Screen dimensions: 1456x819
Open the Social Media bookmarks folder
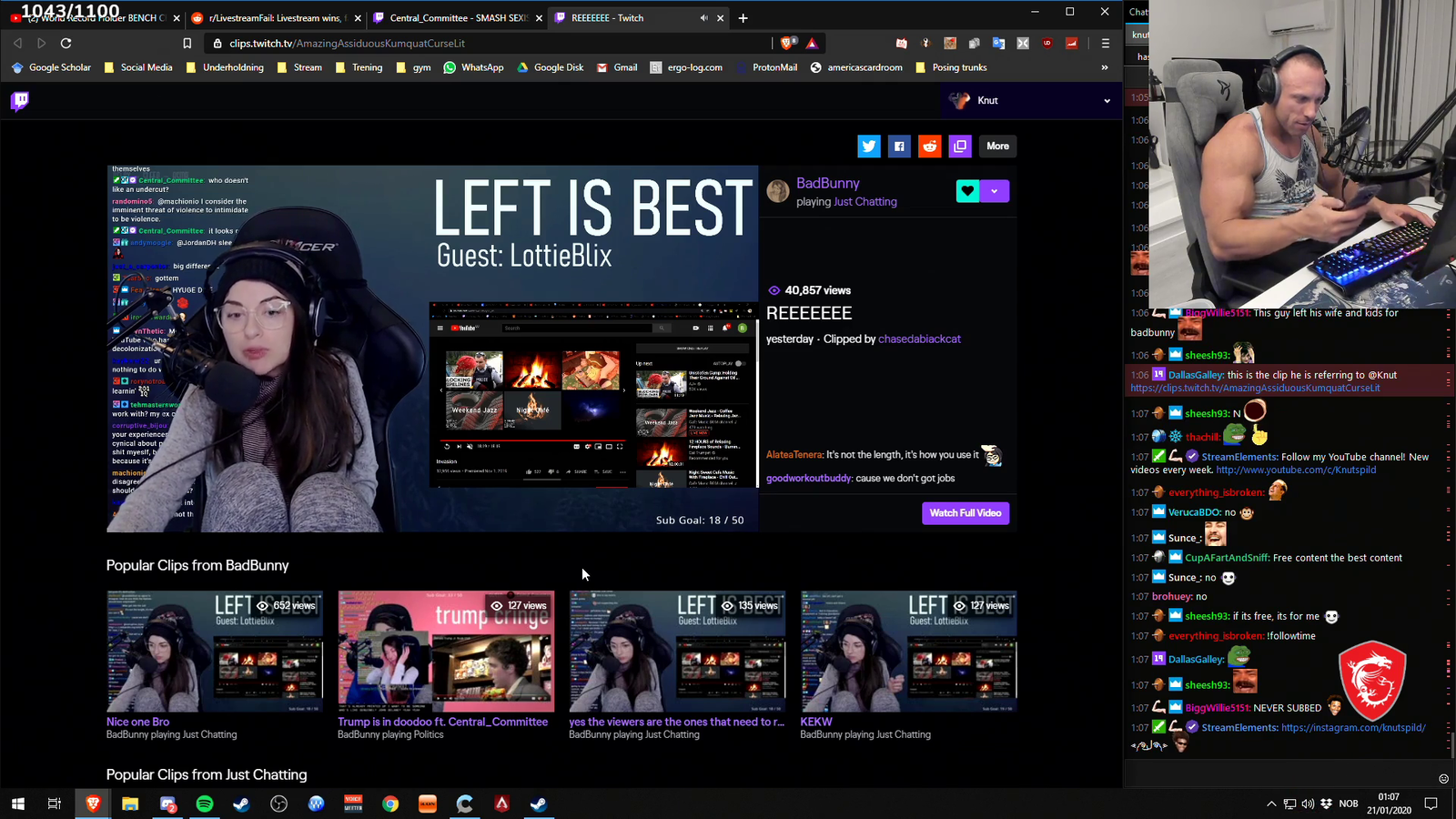point(137,67)
